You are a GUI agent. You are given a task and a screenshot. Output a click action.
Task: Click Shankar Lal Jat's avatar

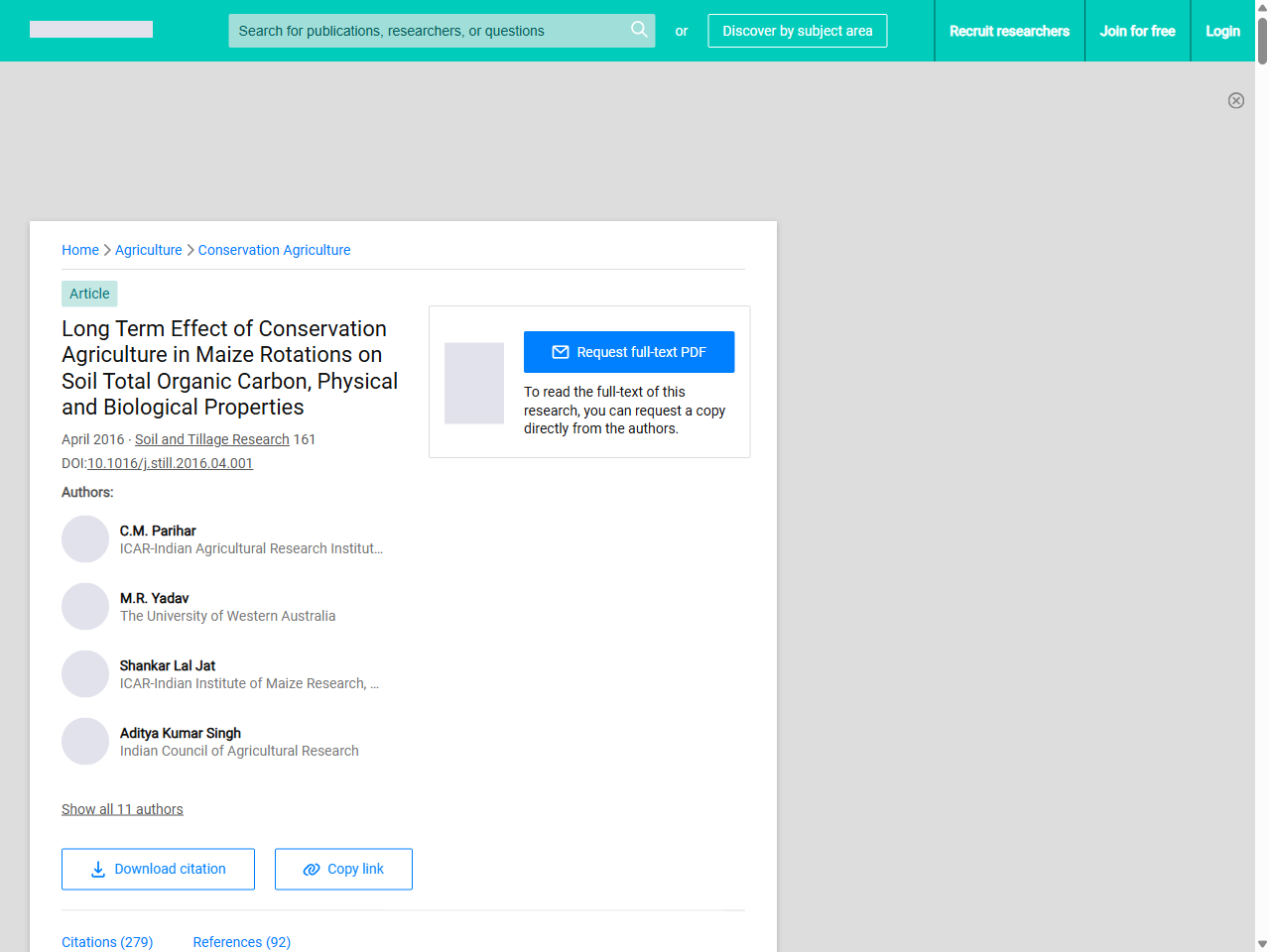click(85, 673)
